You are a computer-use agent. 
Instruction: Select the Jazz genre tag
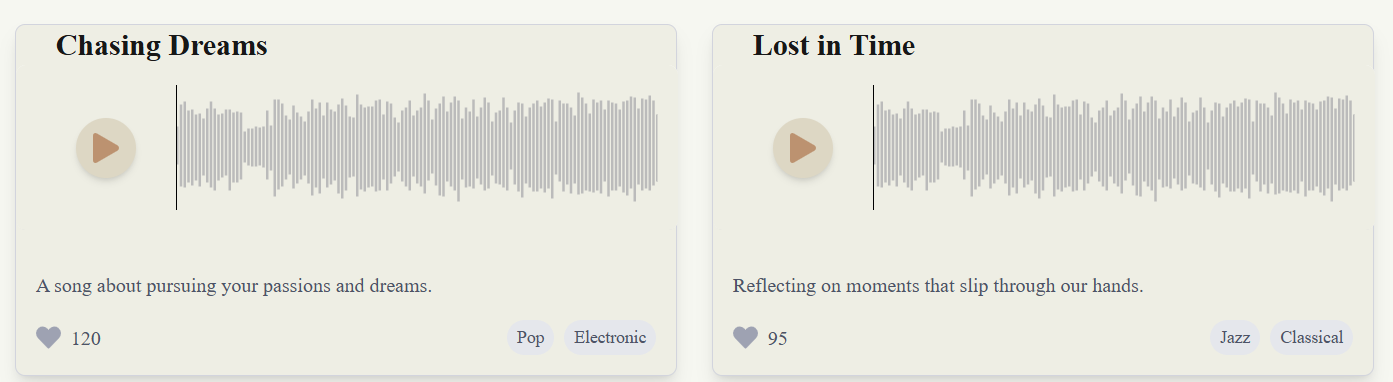point(1235,338)
